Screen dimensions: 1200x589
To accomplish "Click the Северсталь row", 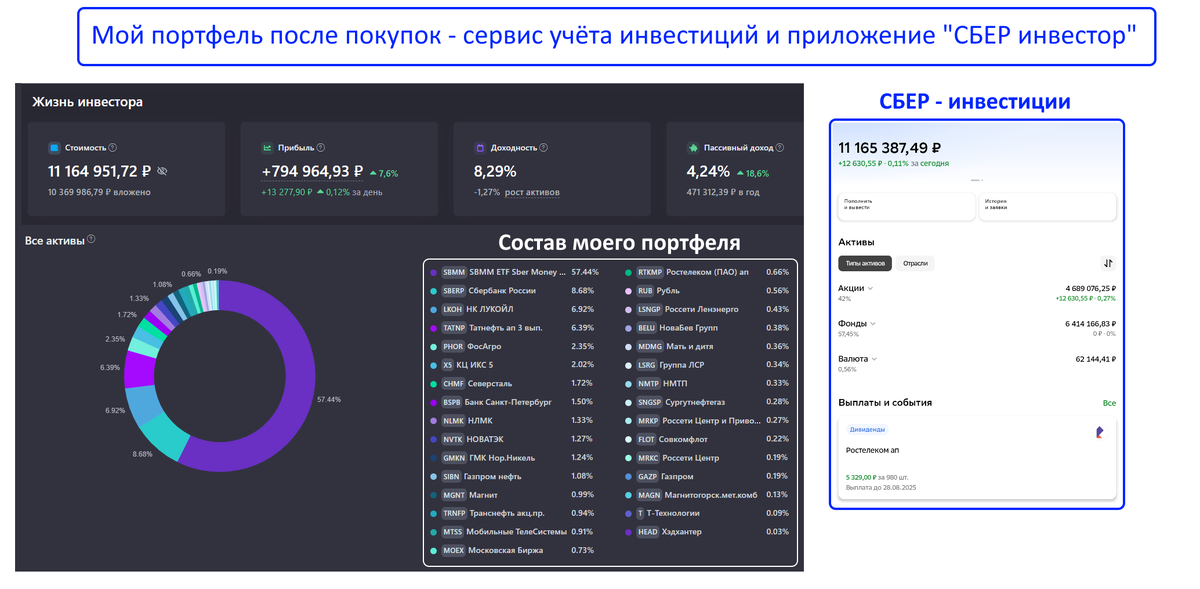I will (x=513, y=383).
